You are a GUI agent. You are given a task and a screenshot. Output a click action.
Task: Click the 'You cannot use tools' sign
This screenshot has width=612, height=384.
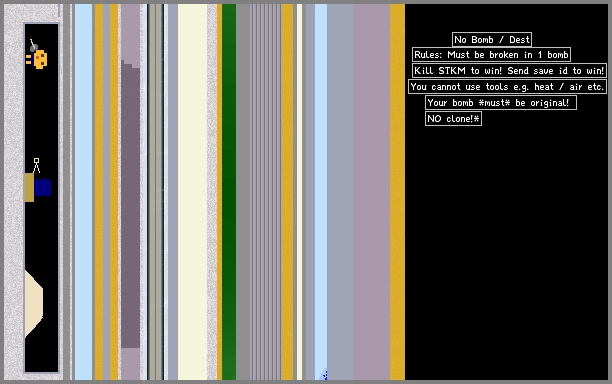(507, 87)
